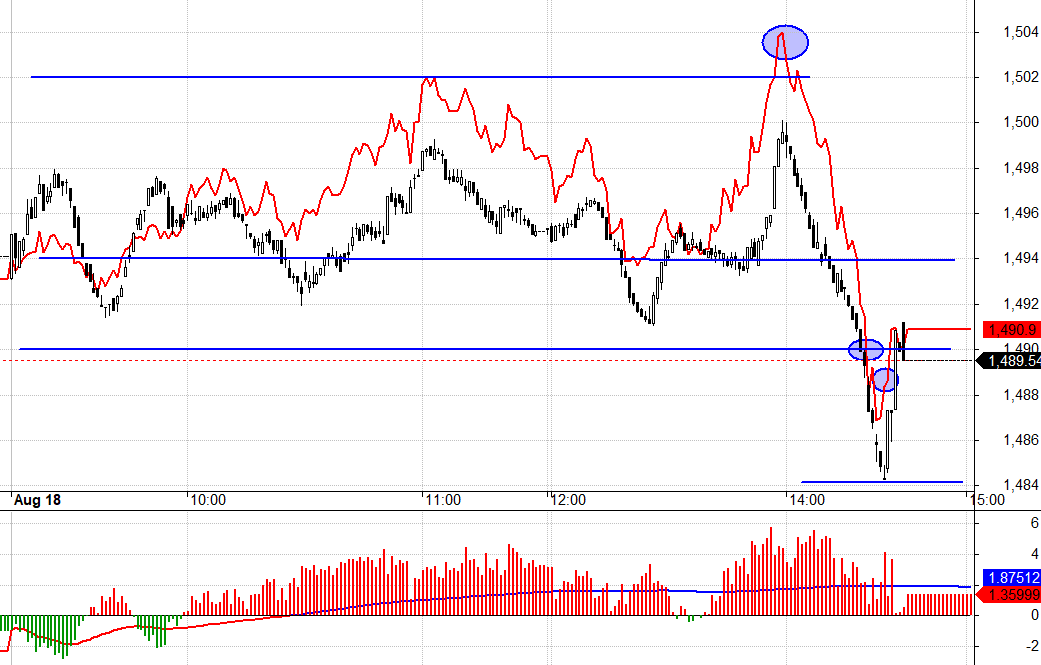Click the red 1,490.9 price label
Screen dimensions: 1041x665
pos(1011,329)
